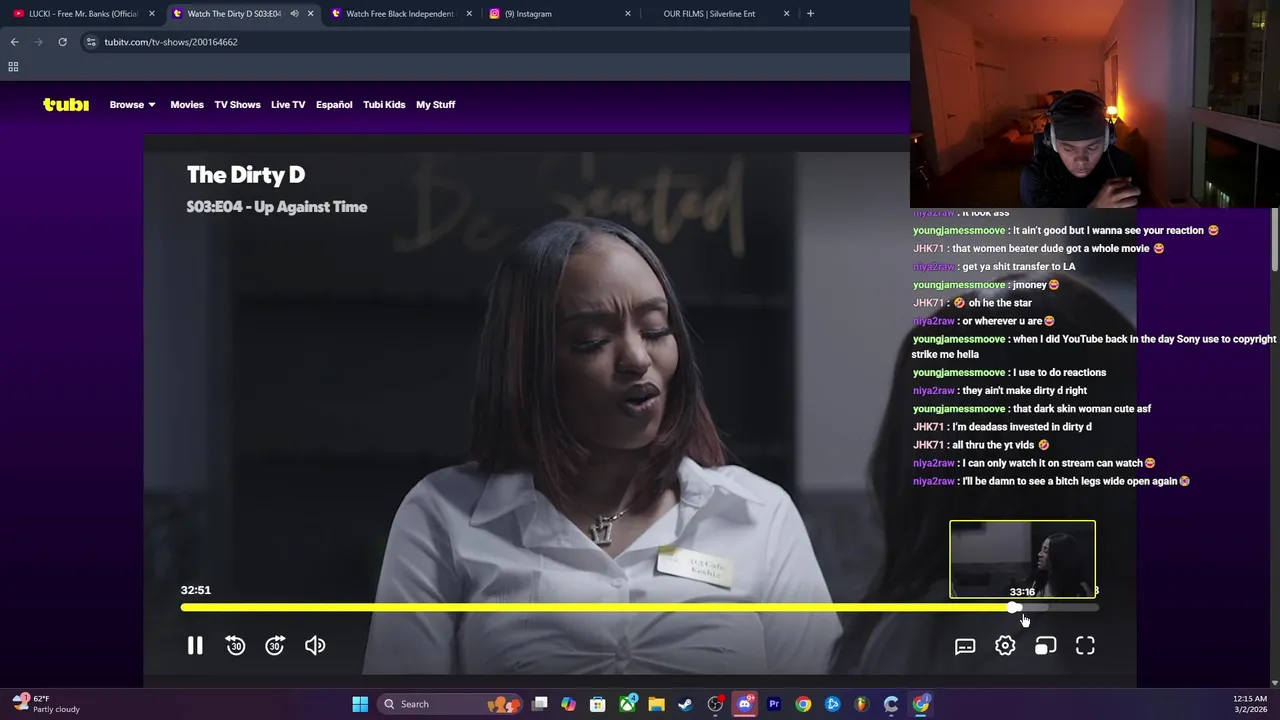Go to the Tubi home logo

66,104
